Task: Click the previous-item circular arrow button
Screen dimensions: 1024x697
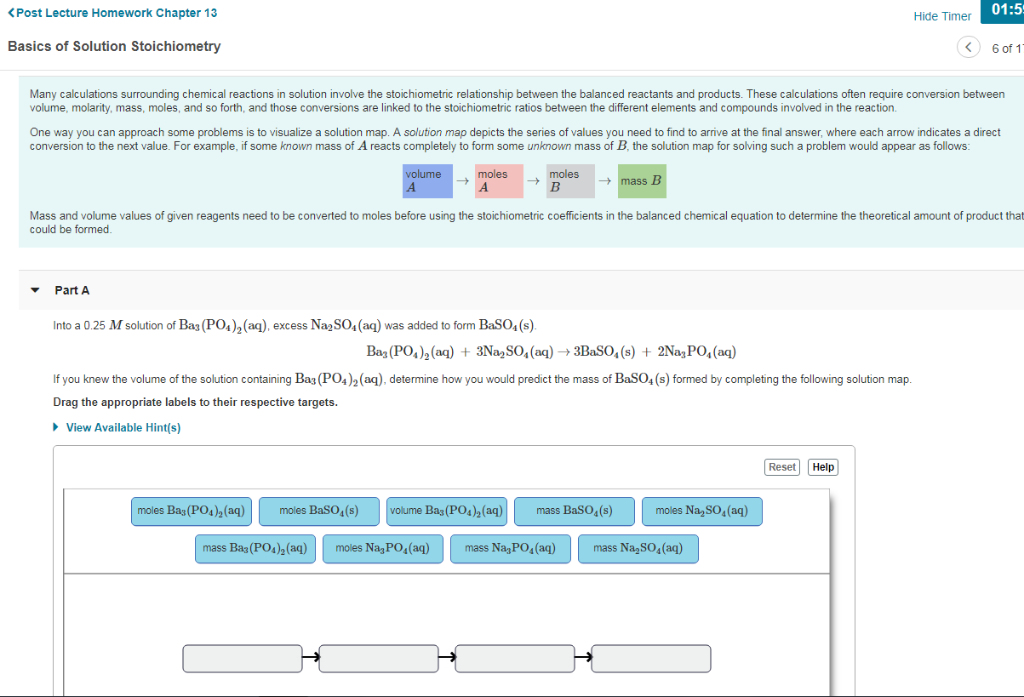Action: 968,46
